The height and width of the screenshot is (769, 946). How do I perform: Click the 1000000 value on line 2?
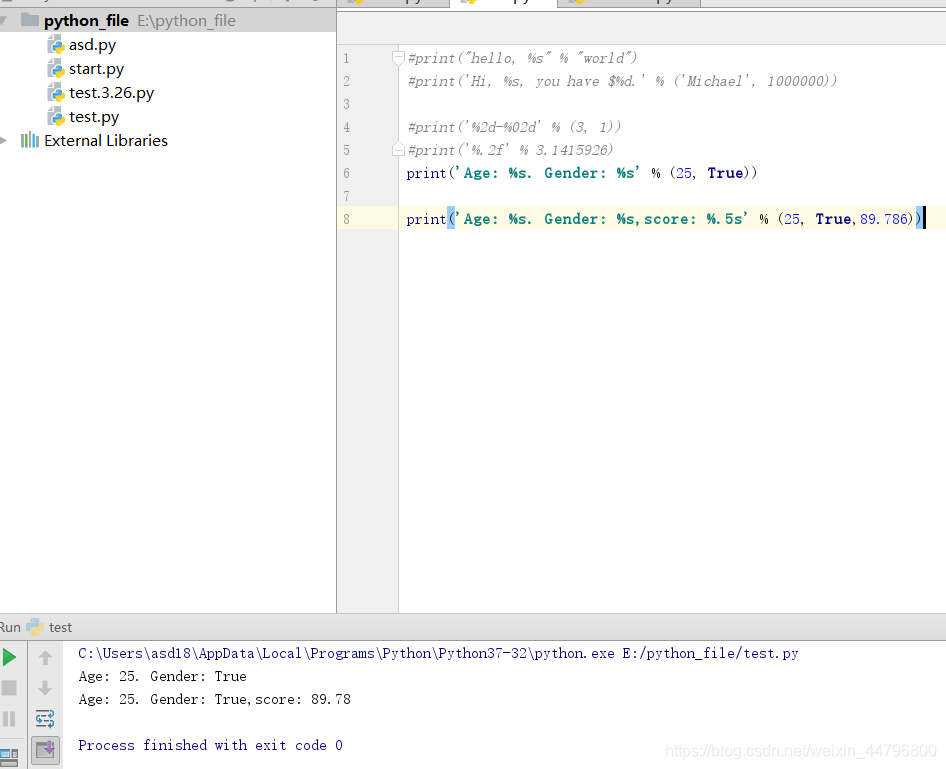click(x=795, y=81)
